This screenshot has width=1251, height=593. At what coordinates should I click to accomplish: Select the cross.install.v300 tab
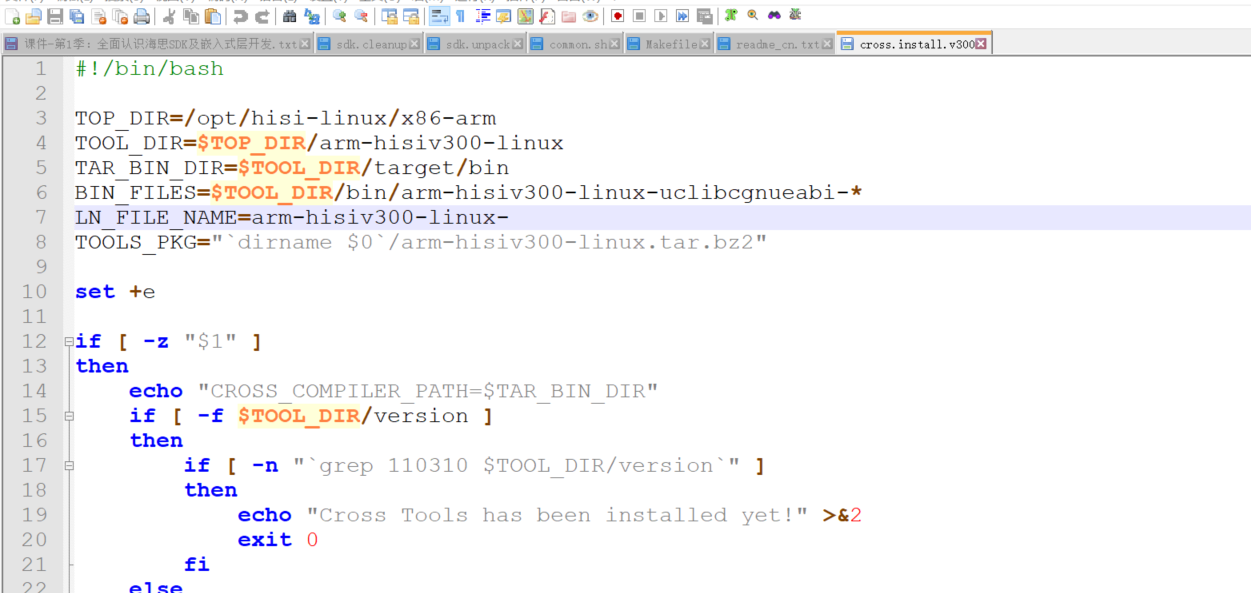click(x=914, y=44)
